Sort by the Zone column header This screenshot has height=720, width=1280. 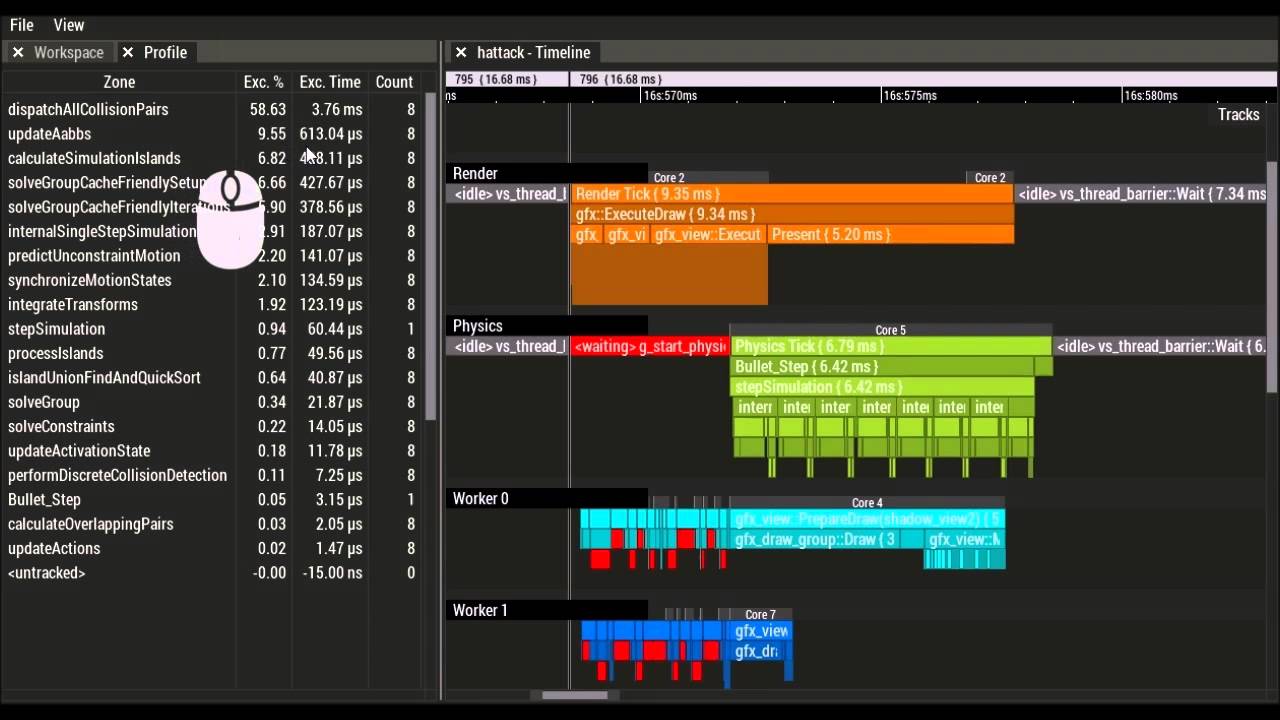[x=119, y=82]
